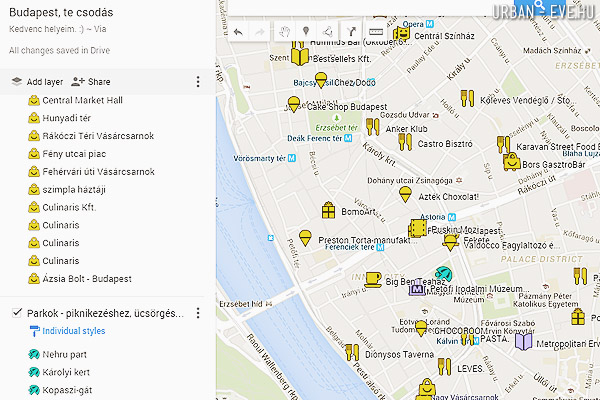Click the Big Ben Teaház cup marker

coord(372,279)
